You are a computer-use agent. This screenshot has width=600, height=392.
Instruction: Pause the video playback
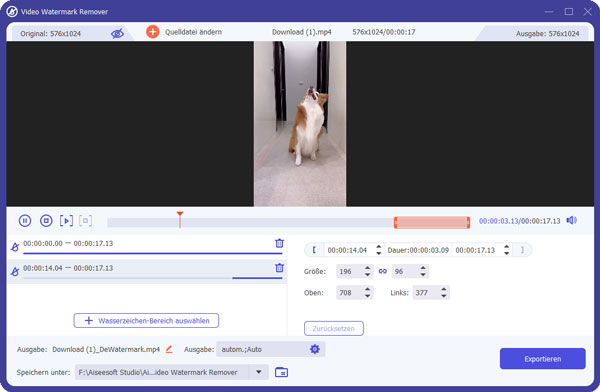[25, 221]
